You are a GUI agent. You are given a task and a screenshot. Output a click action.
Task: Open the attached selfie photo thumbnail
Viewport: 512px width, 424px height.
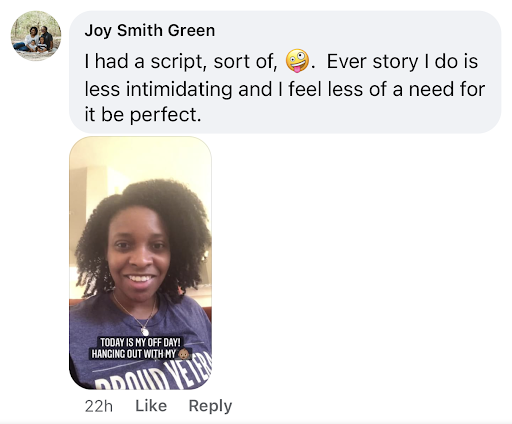pos(140,263)
